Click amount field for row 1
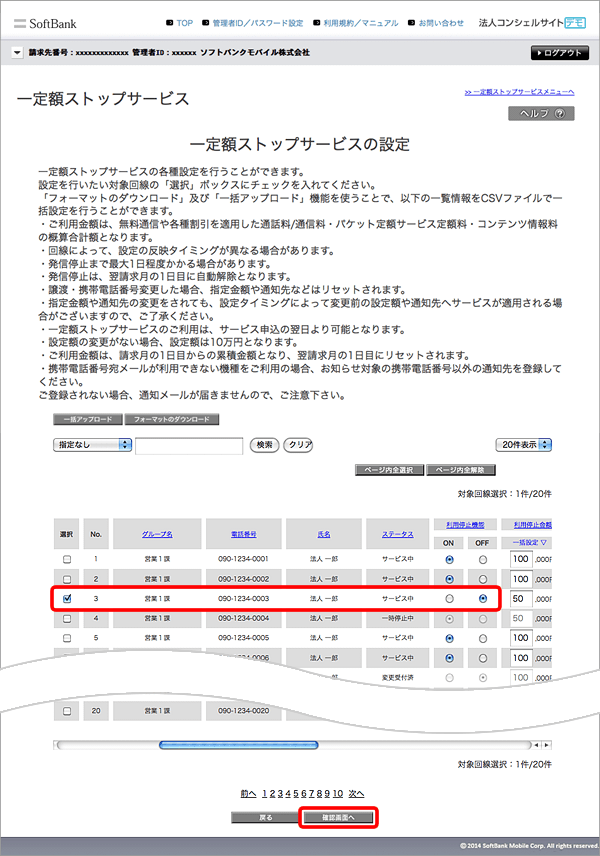Image resolution: width=600 pixels, height=856 pixels. 521,559
